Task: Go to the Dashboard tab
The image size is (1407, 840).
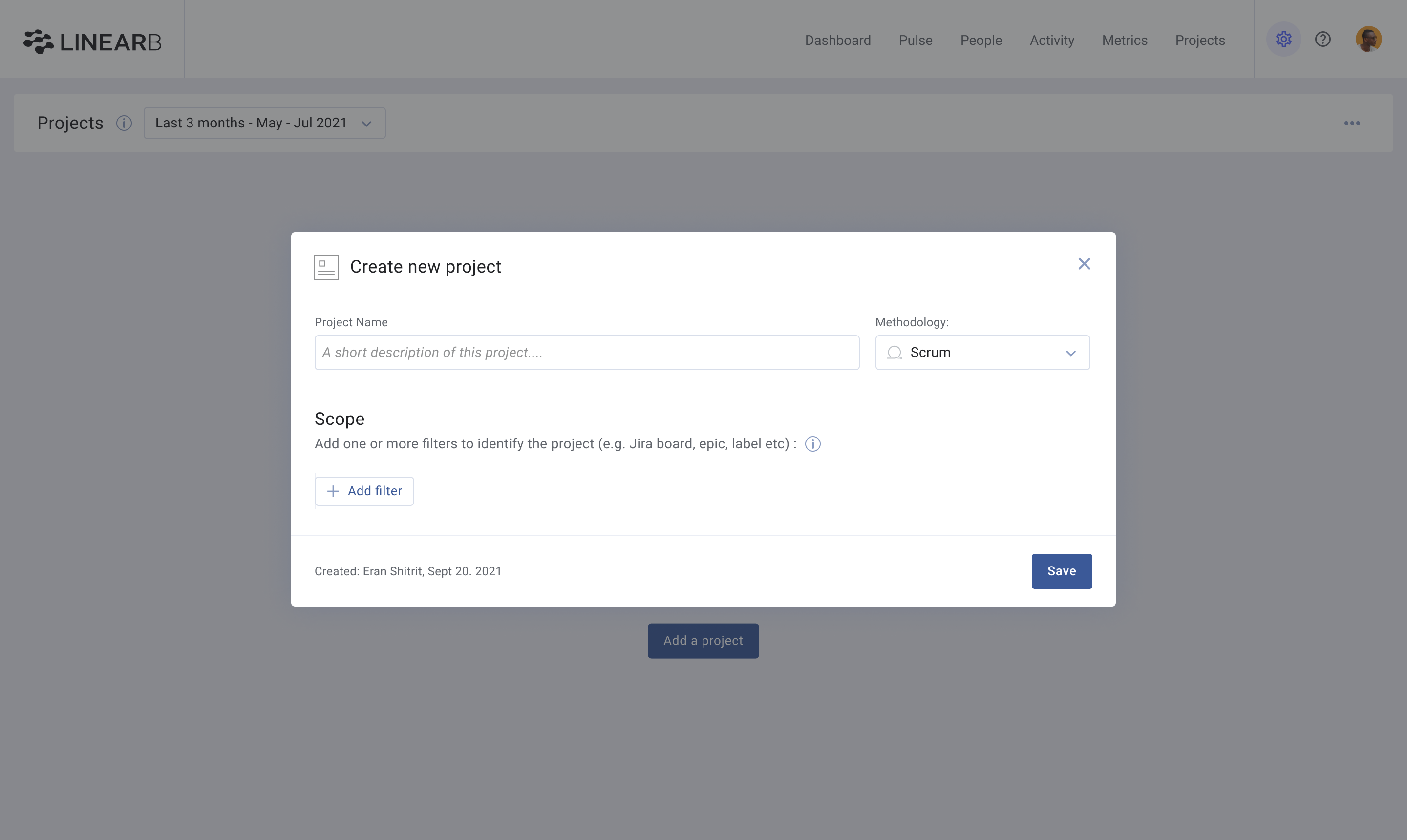Action: [x=837, y=40]
